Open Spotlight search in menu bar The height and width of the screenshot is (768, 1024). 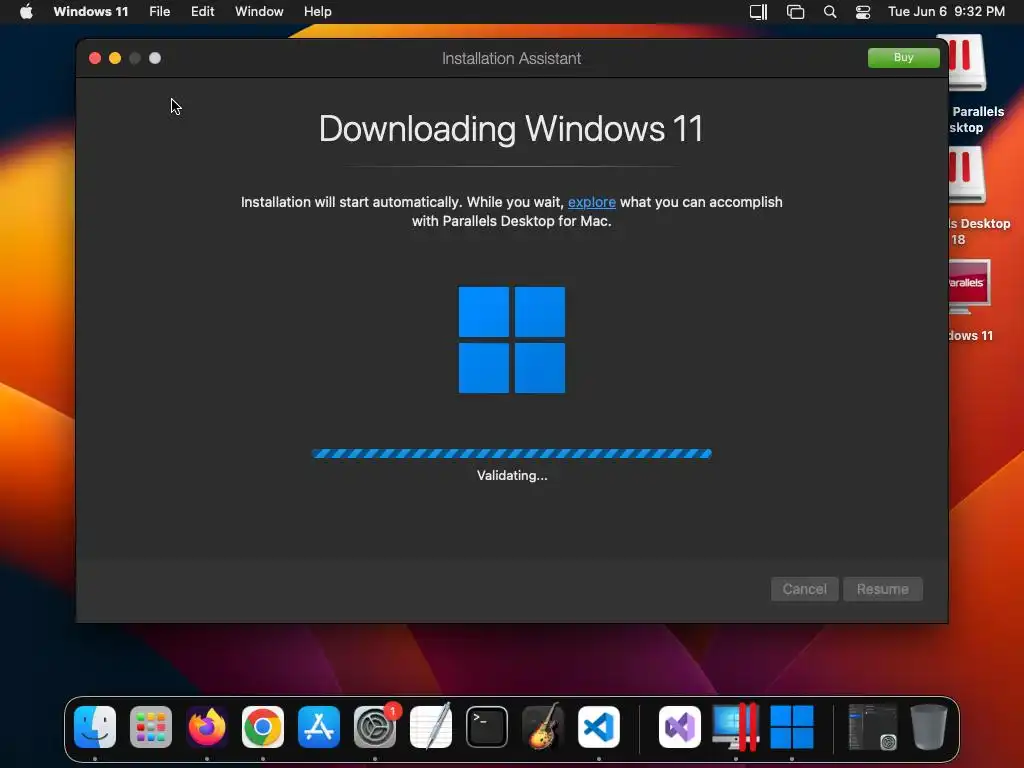coord(830,12)
